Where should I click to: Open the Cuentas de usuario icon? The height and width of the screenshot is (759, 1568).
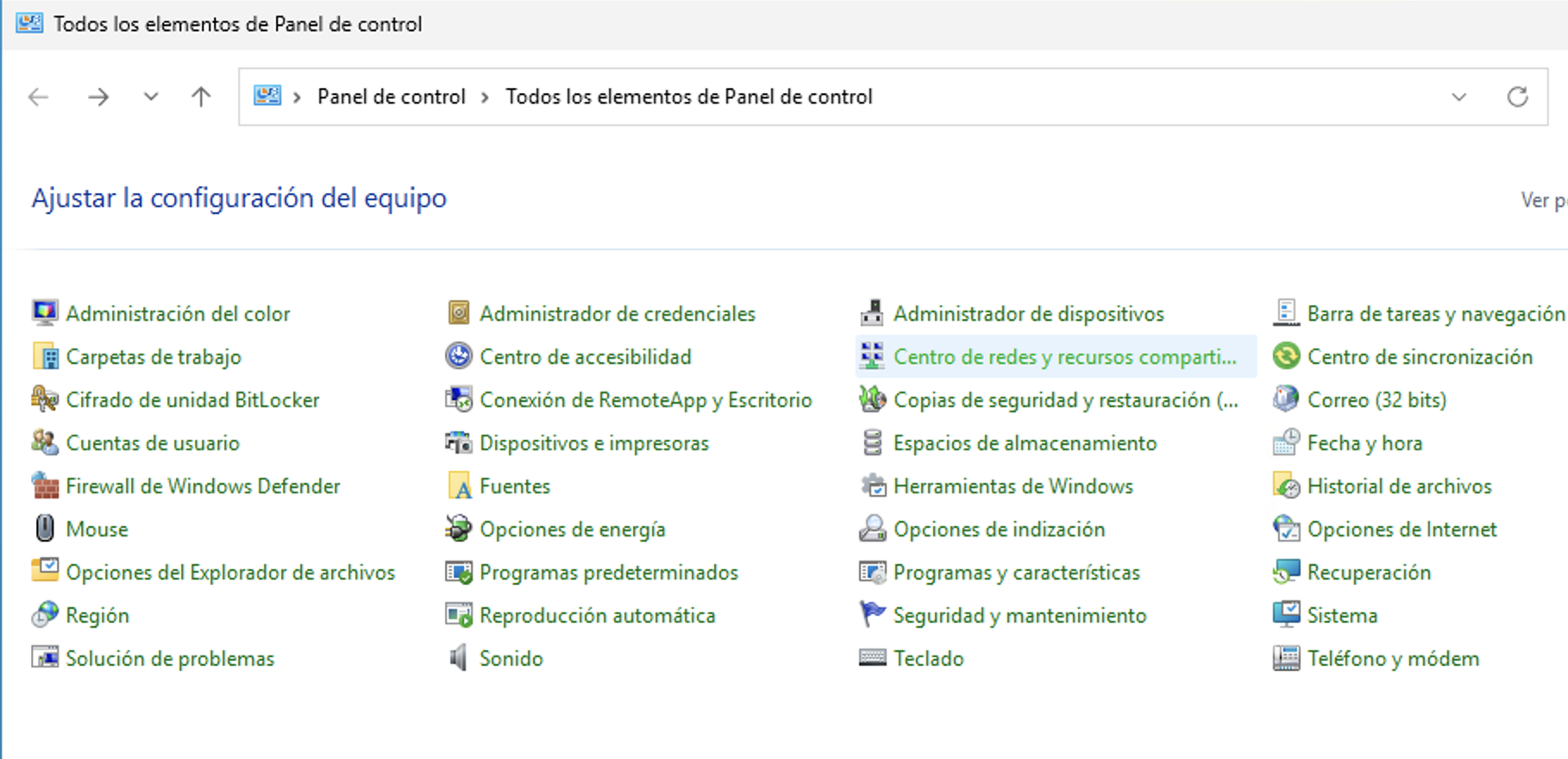[45, 442]
